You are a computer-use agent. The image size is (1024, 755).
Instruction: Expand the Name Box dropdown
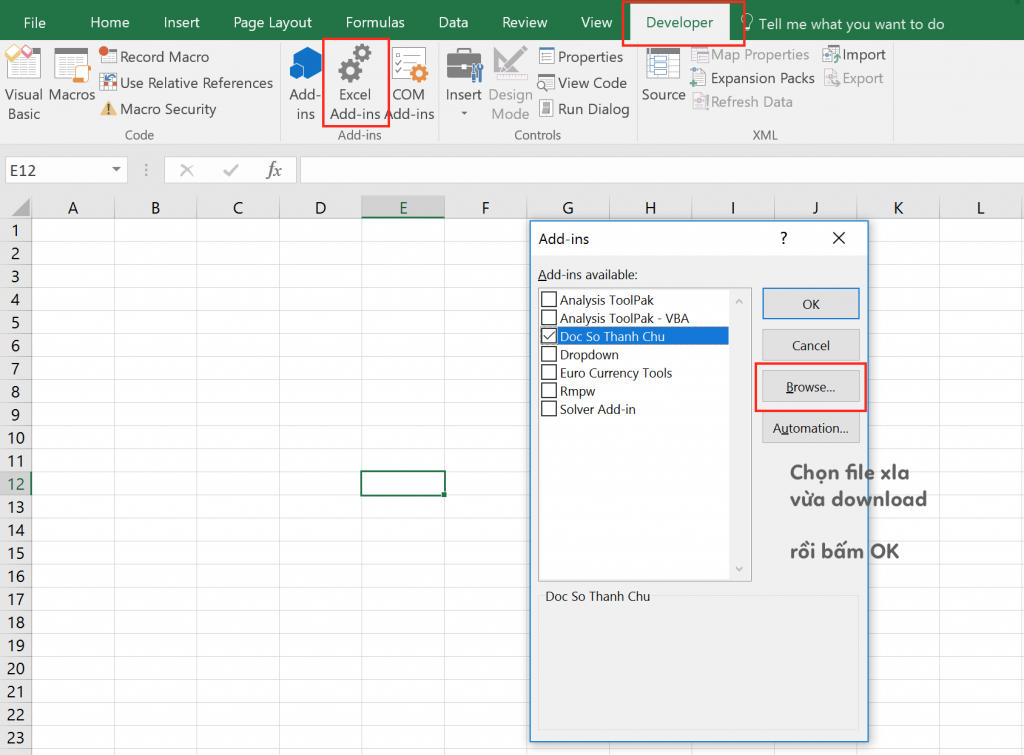(116, 170)
